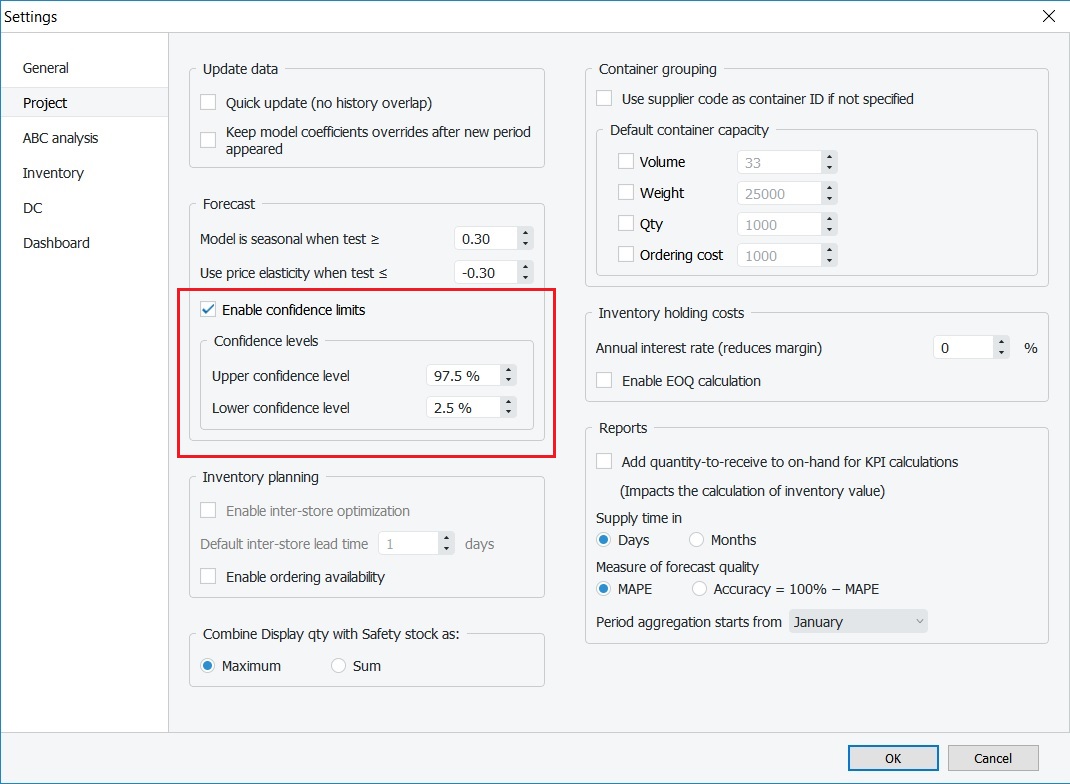The image size is (1070, 784).
Task: Select Sum for Display qty combination
Action: coord(339,666)
